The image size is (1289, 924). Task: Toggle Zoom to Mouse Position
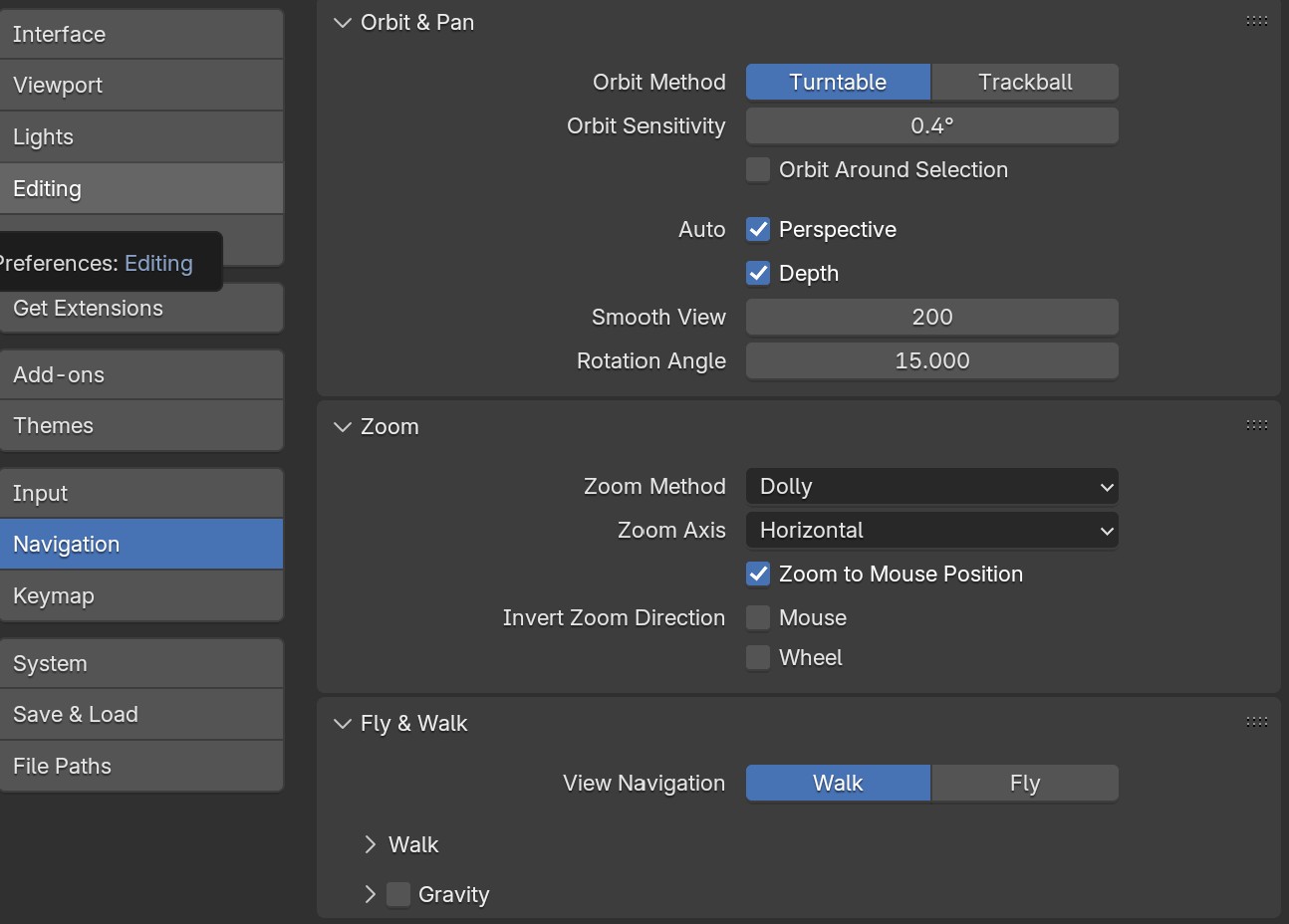[x=758, y=575]
